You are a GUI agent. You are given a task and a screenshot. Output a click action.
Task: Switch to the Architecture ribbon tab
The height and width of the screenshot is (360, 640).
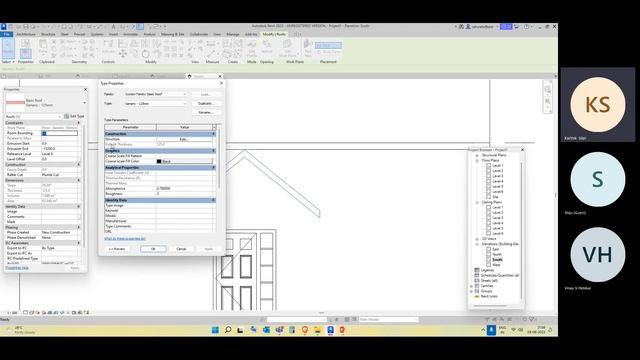click(x=26, y=34)
